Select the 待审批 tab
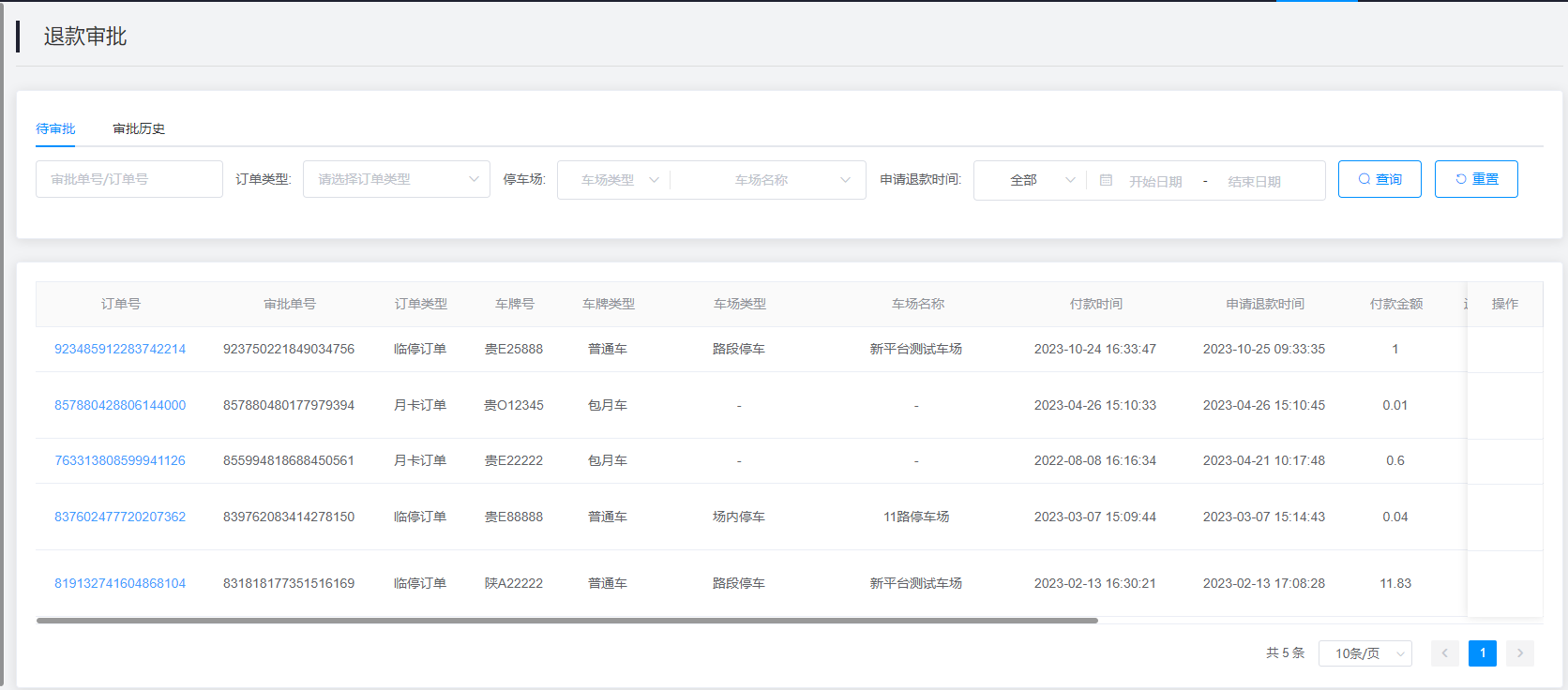The image size is (1568, 690). pos(55,128)
